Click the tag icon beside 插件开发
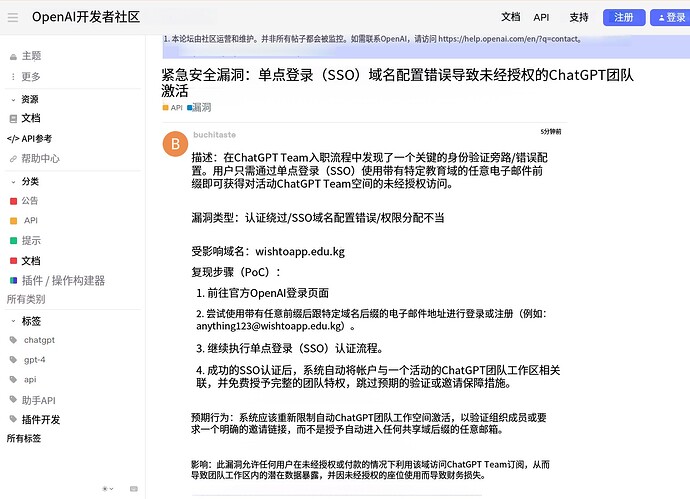Viewport: 690px width, 499px height. [13, 419]
